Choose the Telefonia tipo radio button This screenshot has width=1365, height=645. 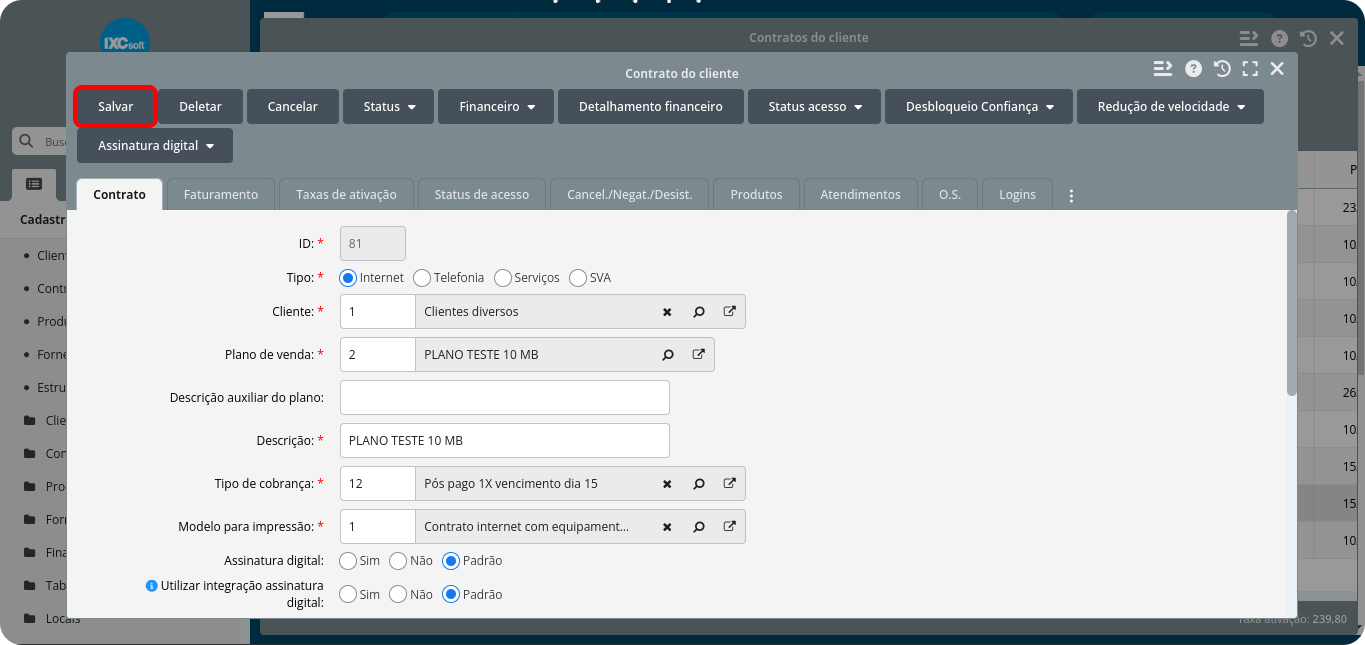click(x=422, y=278)
